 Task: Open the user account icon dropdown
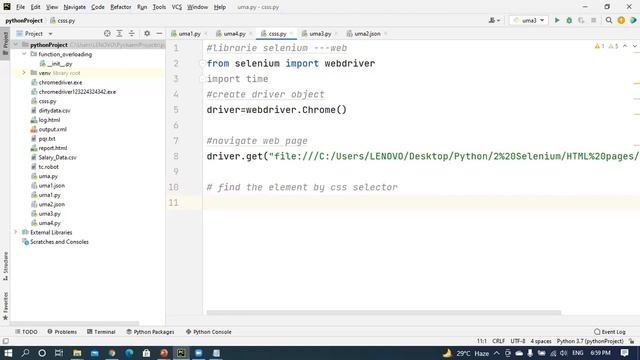494,20
